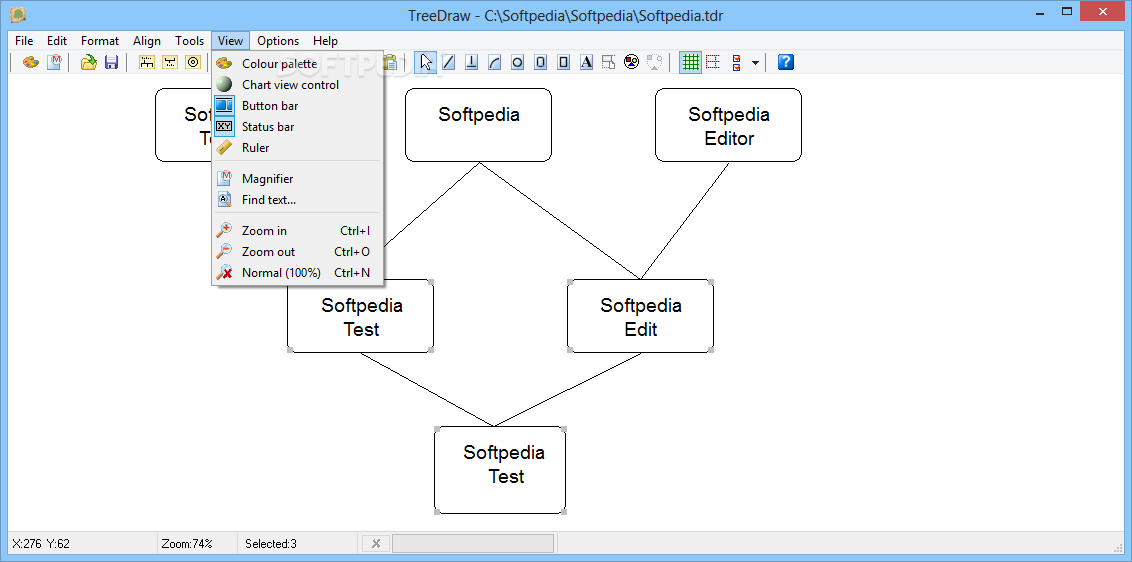Select the diagonal line drawing tool
The height and width of the screenshot is (562, 1132).
pyautogui.click(x=448, y=62)
